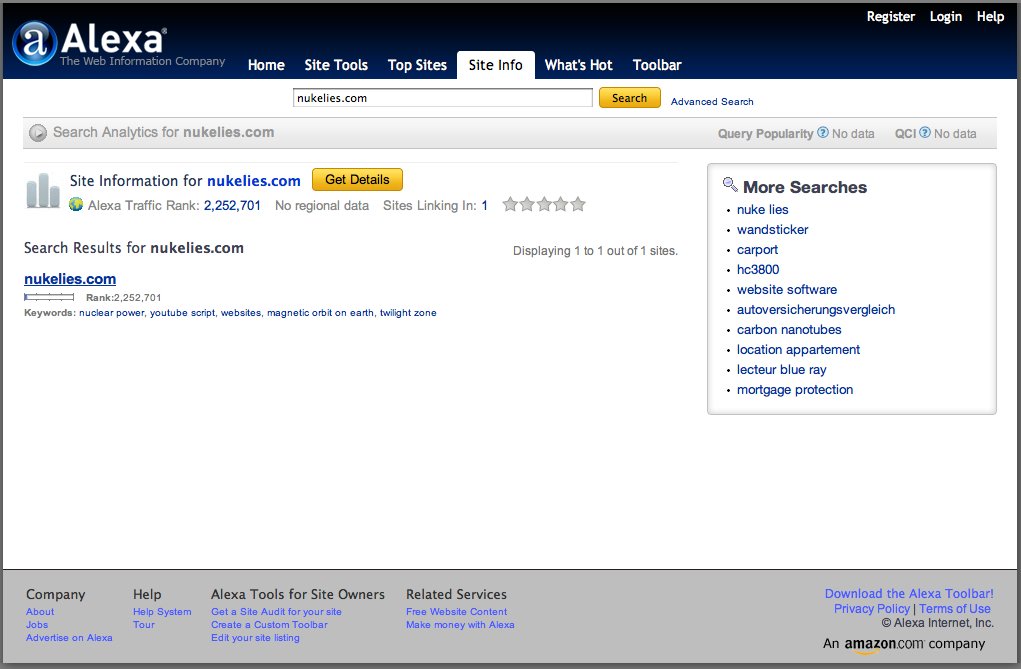Click into the search box containing nukelies.com
Image resolution: width=1021 pixels, height=669 pixels.
[x=443, y=98]
